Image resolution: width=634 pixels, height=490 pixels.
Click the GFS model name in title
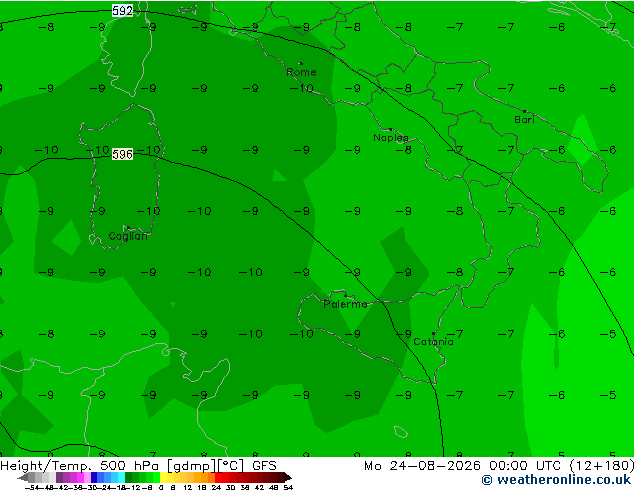[x=264, y=466]
